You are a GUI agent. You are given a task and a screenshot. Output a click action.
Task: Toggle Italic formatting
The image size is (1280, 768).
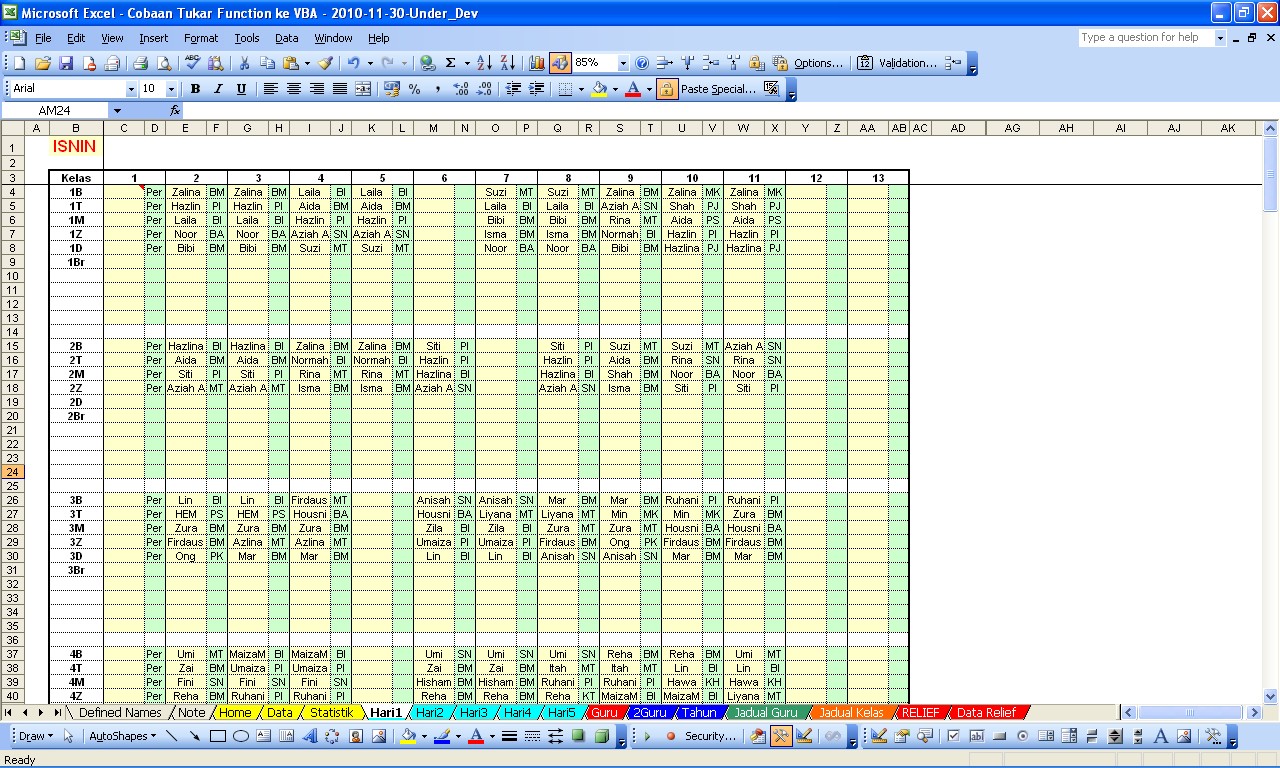(x=218, y=89)
